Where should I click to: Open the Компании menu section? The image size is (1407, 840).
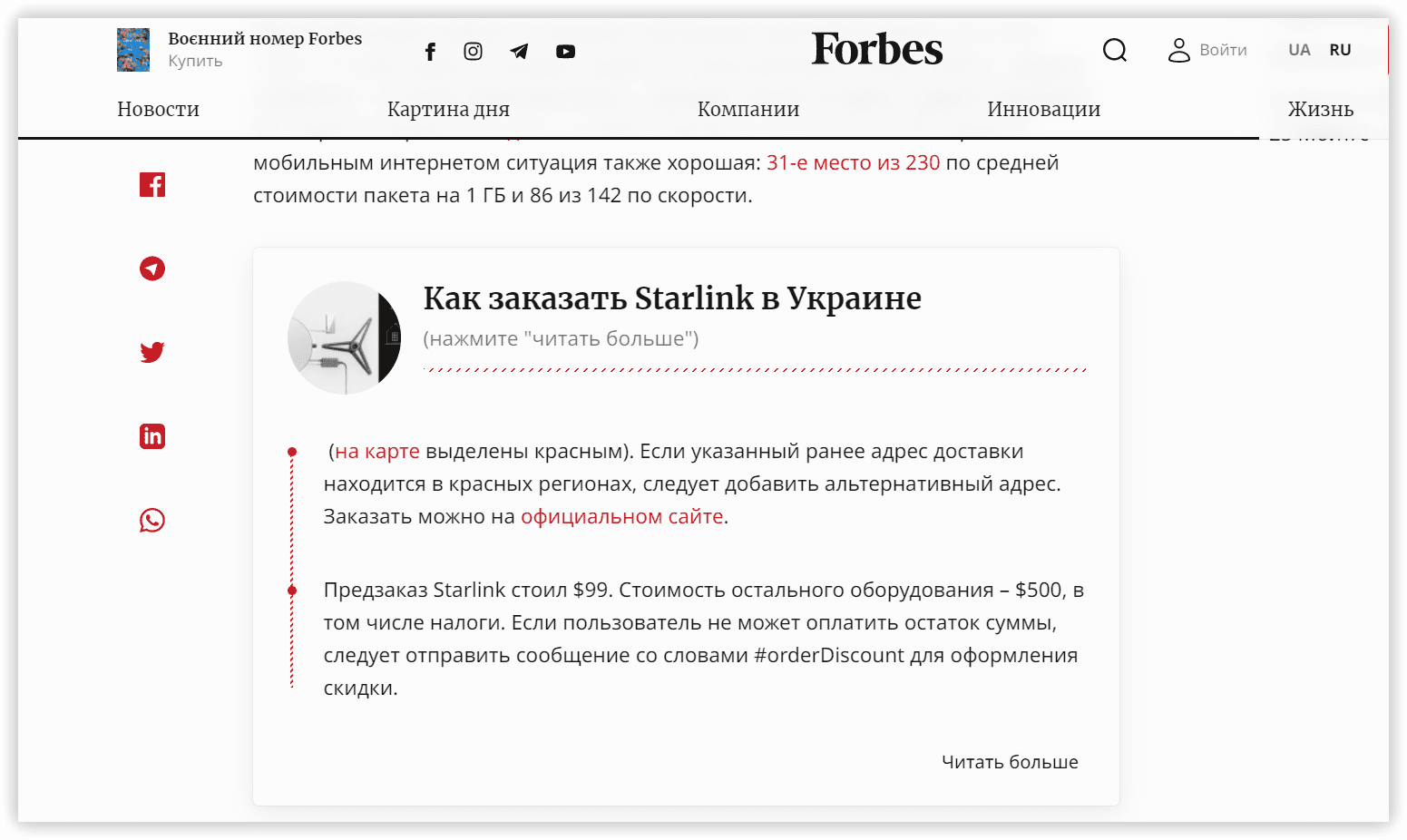748,109
